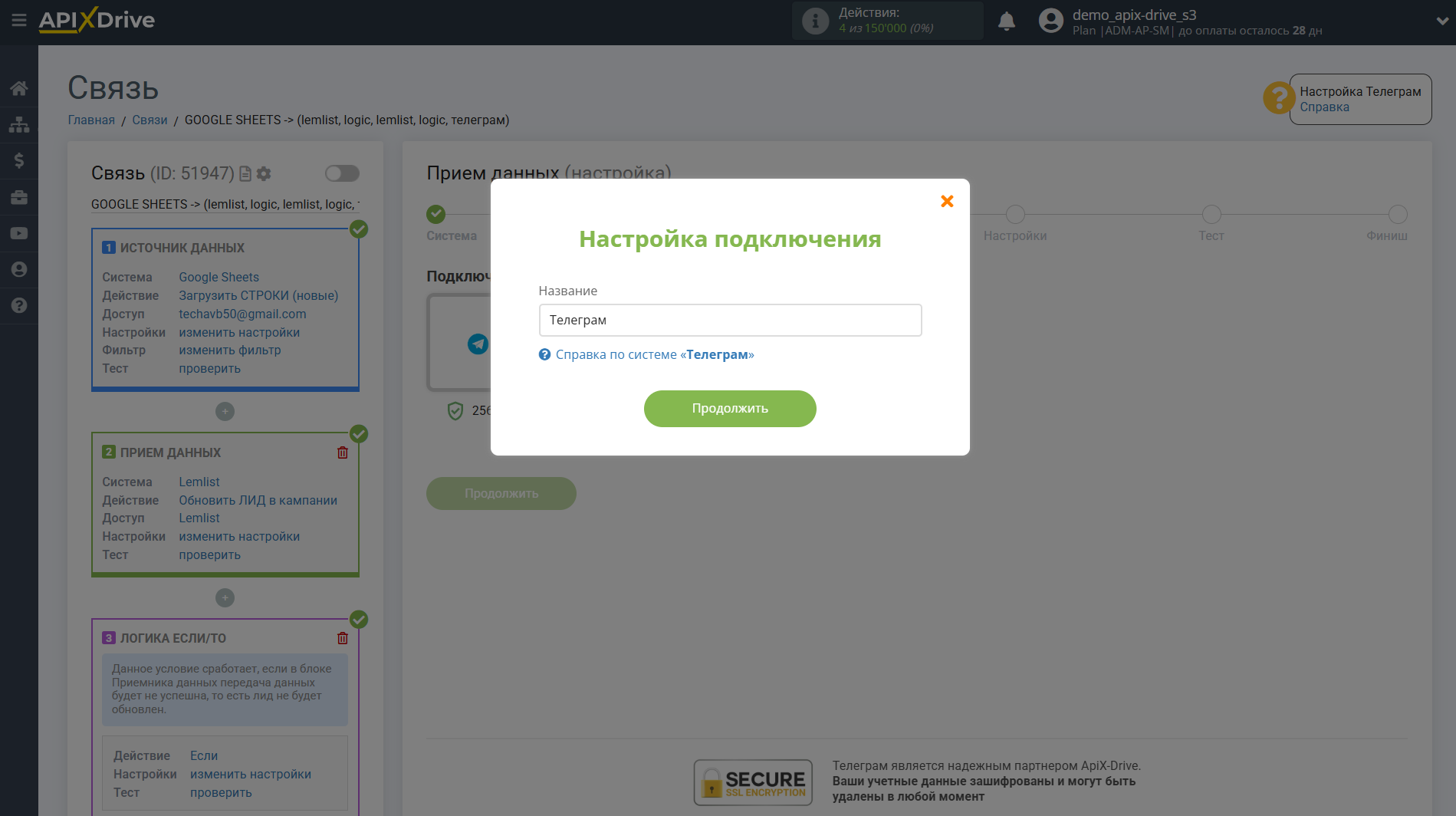Toggle the connection on/off switch
Screen dimensions: 1456x816
coord(342,173)
